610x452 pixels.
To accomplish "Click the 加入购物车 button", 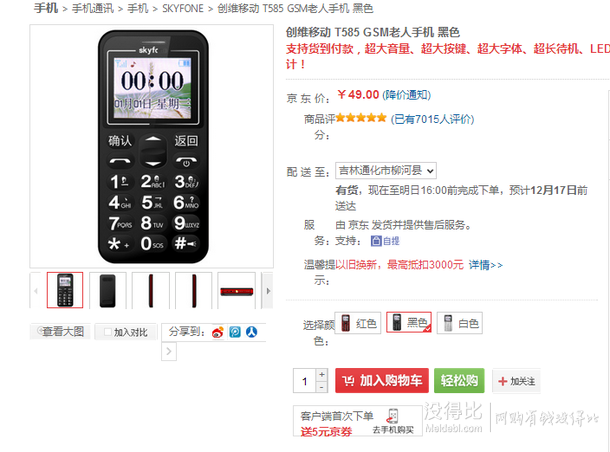I will pos(382,380).
